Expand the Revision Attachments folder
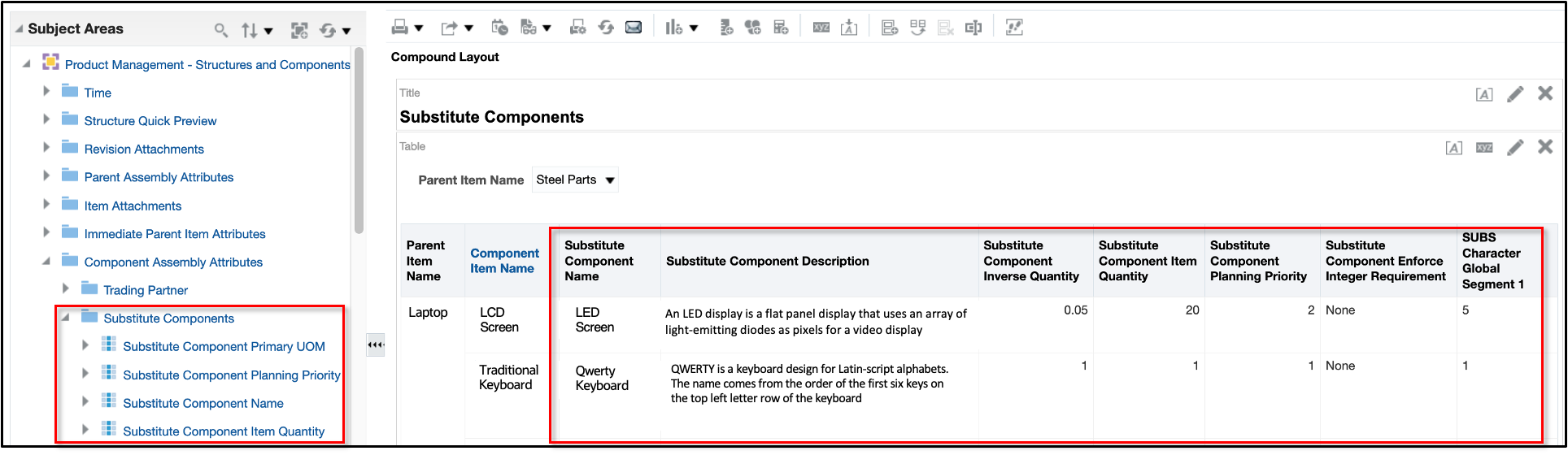1568x455 pixels. coord(46,148)
